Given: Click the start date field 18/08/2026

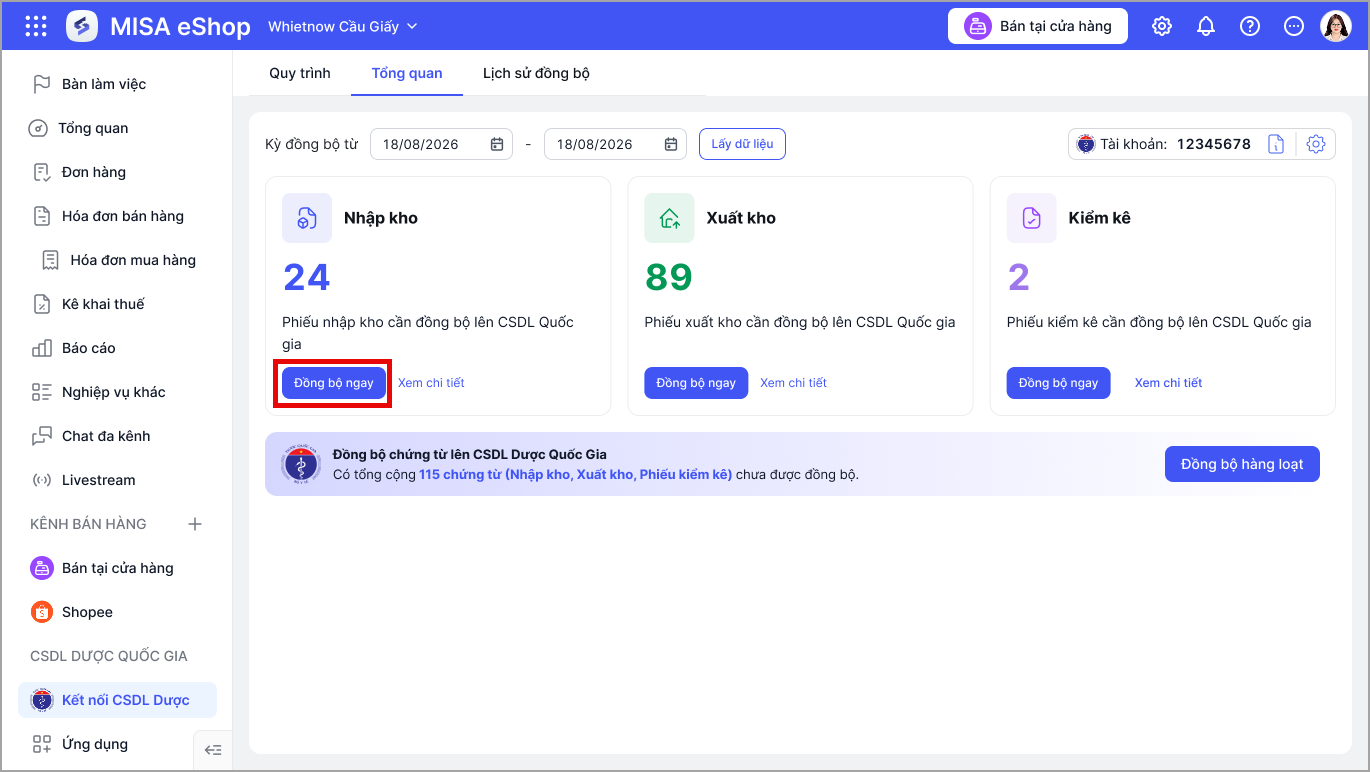Looking at the screenshot, I should [x=441, y=144].
